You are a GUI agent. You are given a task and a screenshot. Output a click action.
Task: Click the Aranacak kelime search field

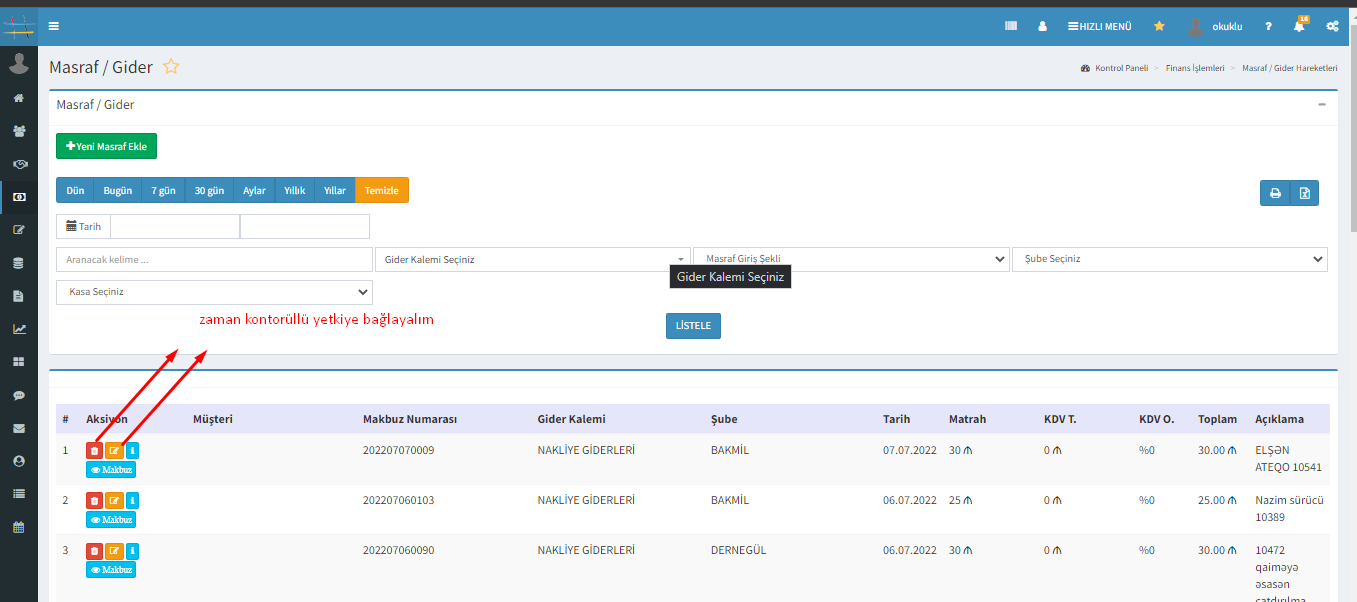point(214,259)
